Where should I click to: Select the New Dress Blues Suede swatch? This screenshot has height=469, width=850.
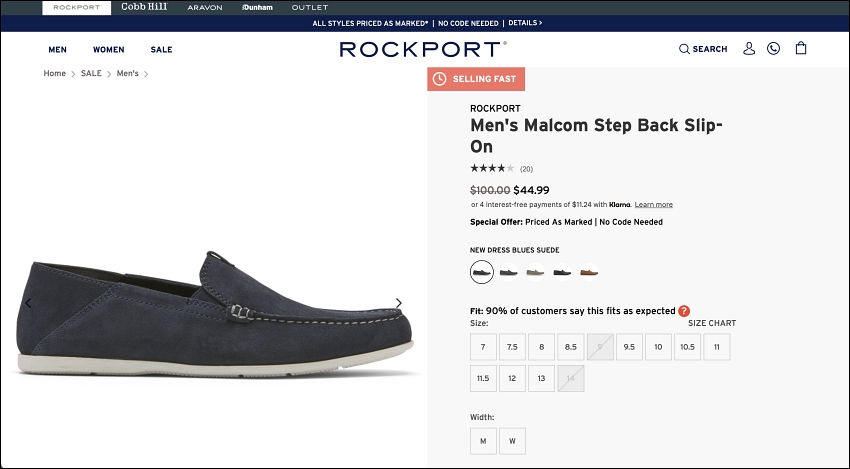pos(482,272)
